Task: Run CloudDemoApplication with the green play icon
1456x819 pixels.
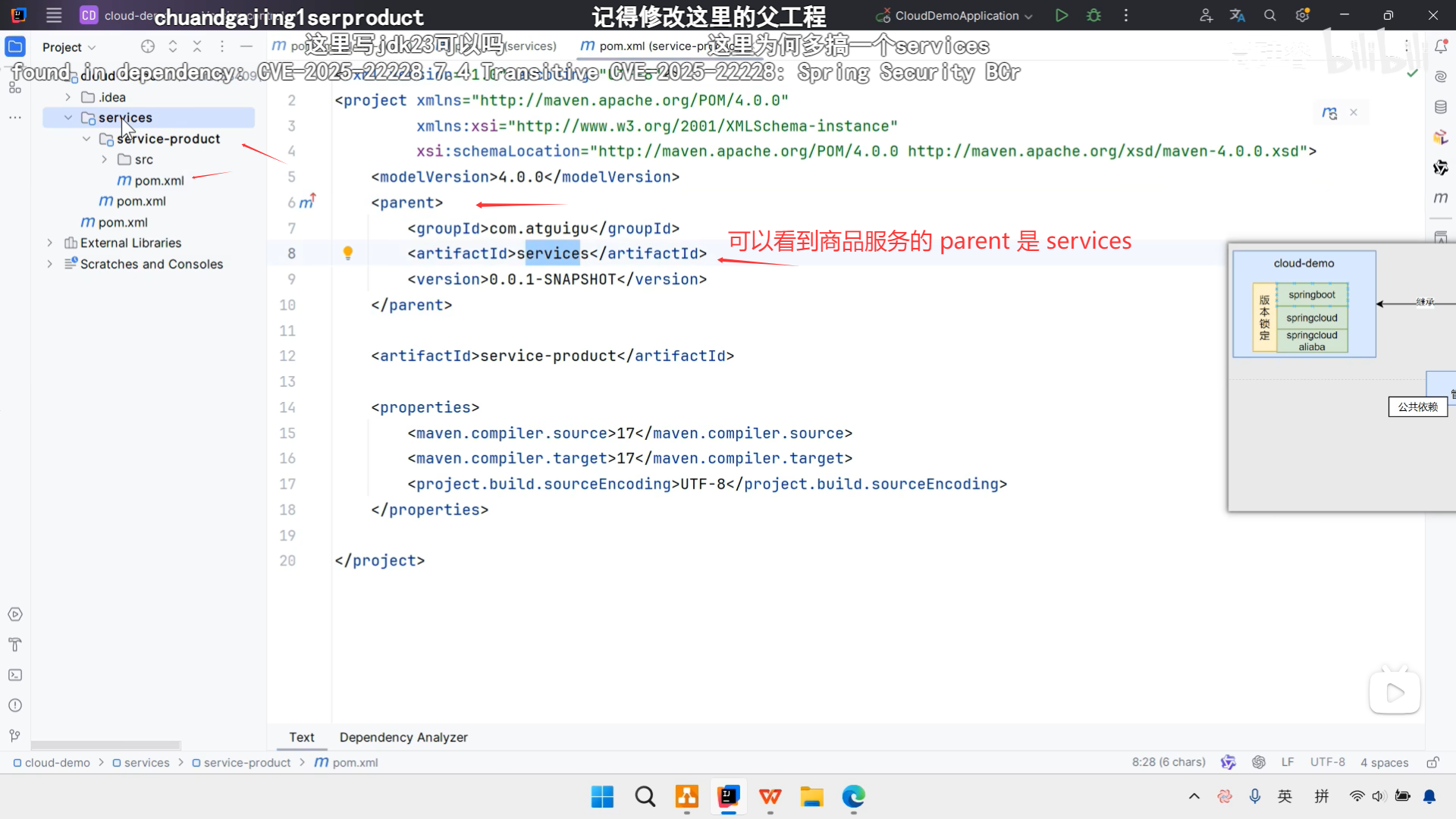Action: click(x=1062, y=15)
